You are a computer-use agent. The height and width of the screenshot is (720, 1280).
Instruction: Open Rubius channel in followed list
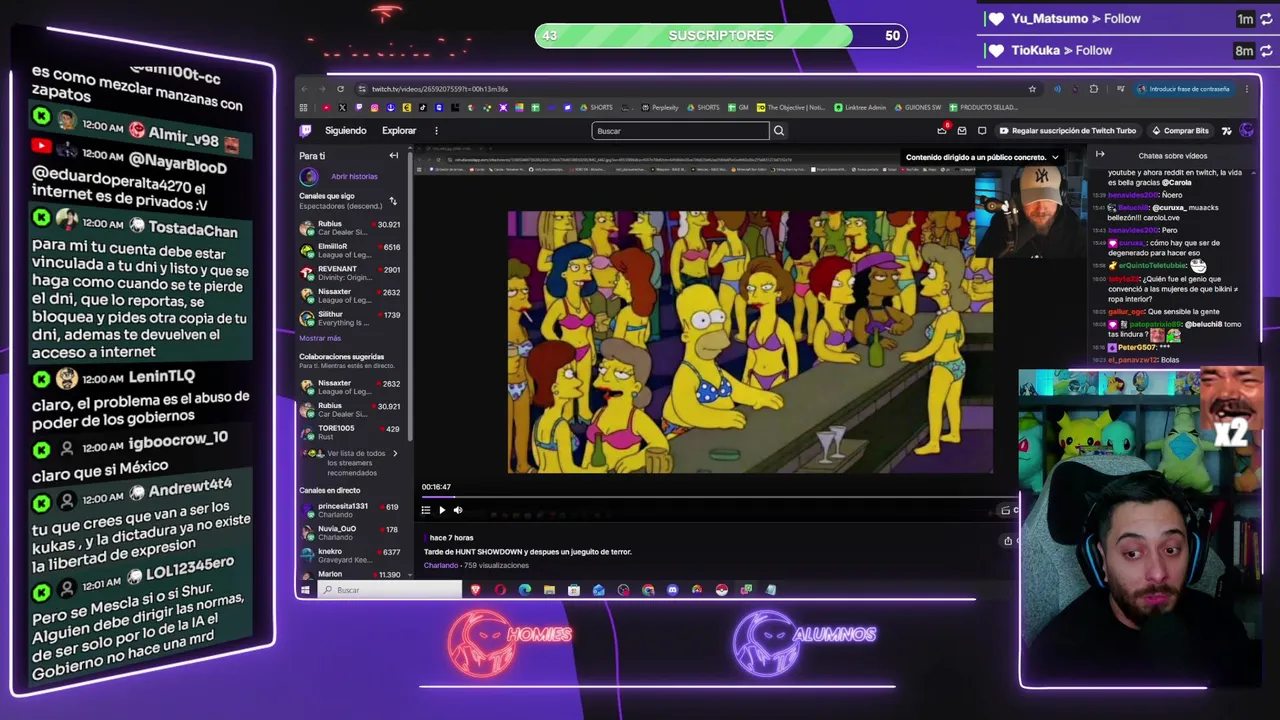click(x=350, y=228)
